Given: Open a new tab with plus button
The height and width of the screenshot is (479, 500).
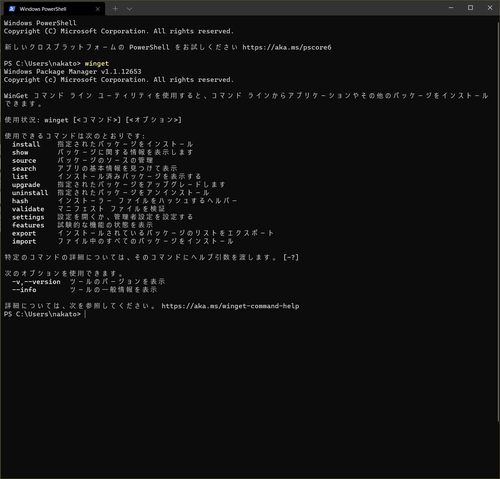Looking at the screenshot, I should click(x=115, y=9).
